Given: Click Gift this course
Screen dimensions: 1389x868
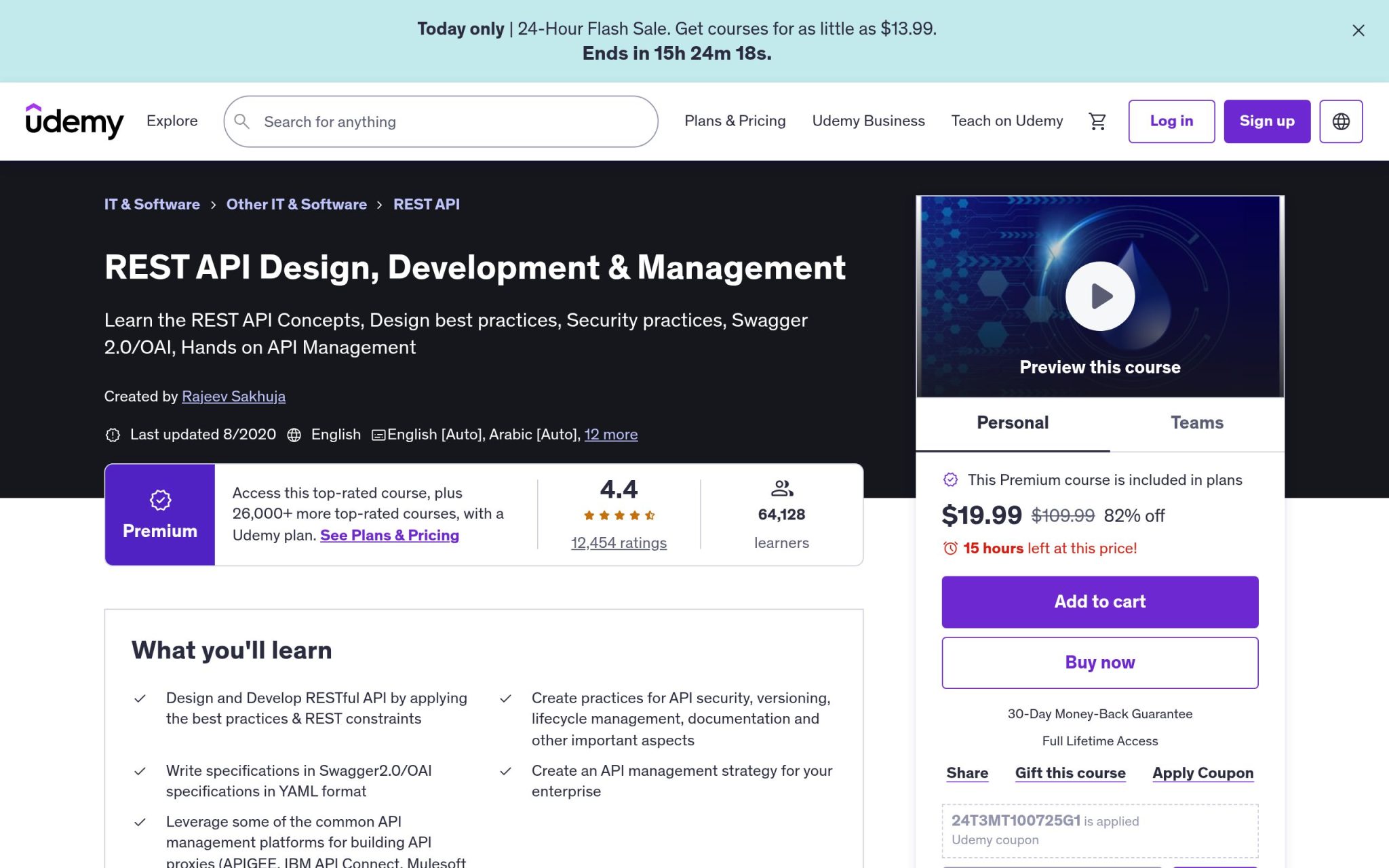Looking at the screenshot, I should pyautogui.click(x=1070, y=773).
